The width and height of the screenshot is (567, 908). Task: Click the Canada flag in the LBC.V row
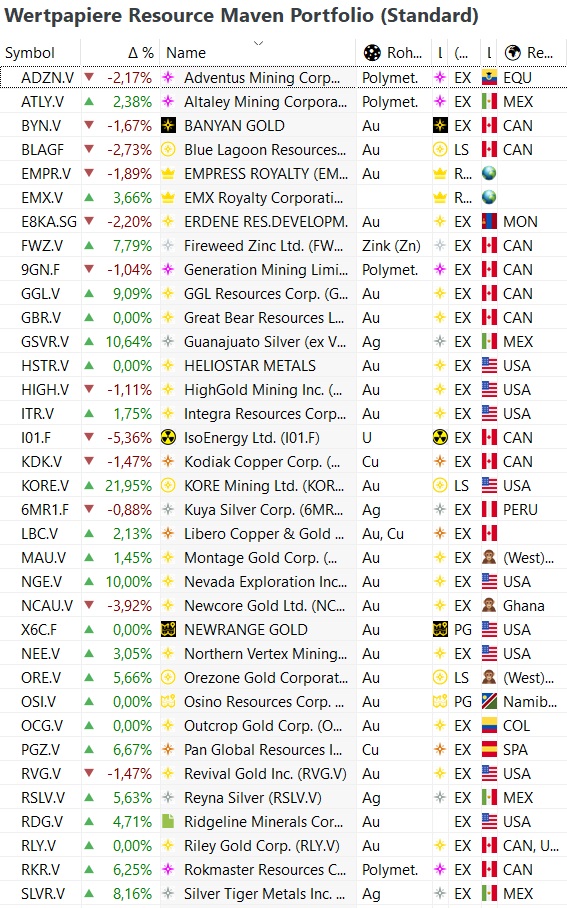[489, 534]
